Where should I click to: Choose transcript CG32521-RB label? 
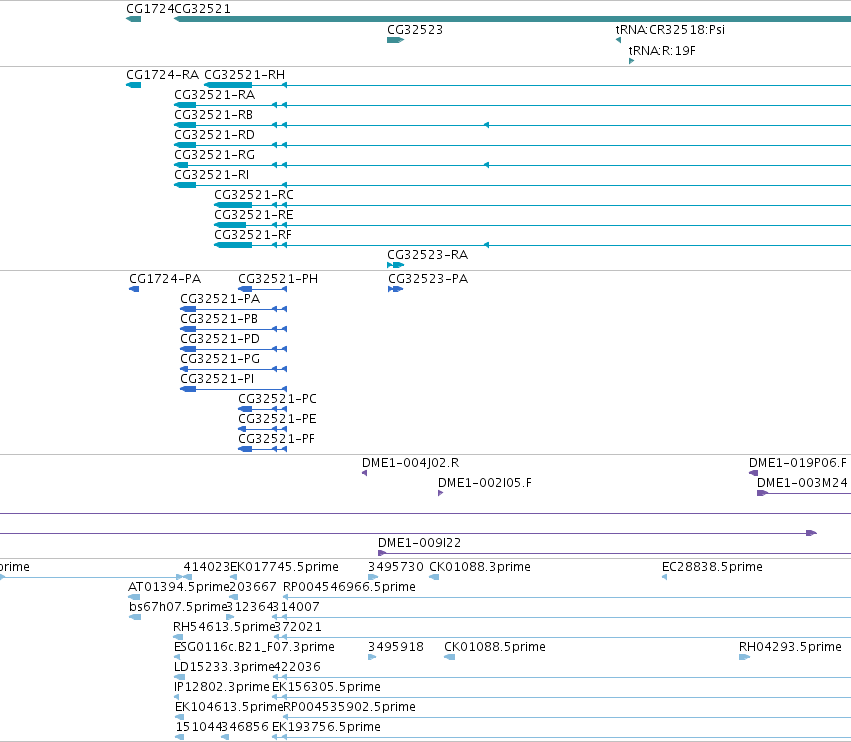click(213, 115)
